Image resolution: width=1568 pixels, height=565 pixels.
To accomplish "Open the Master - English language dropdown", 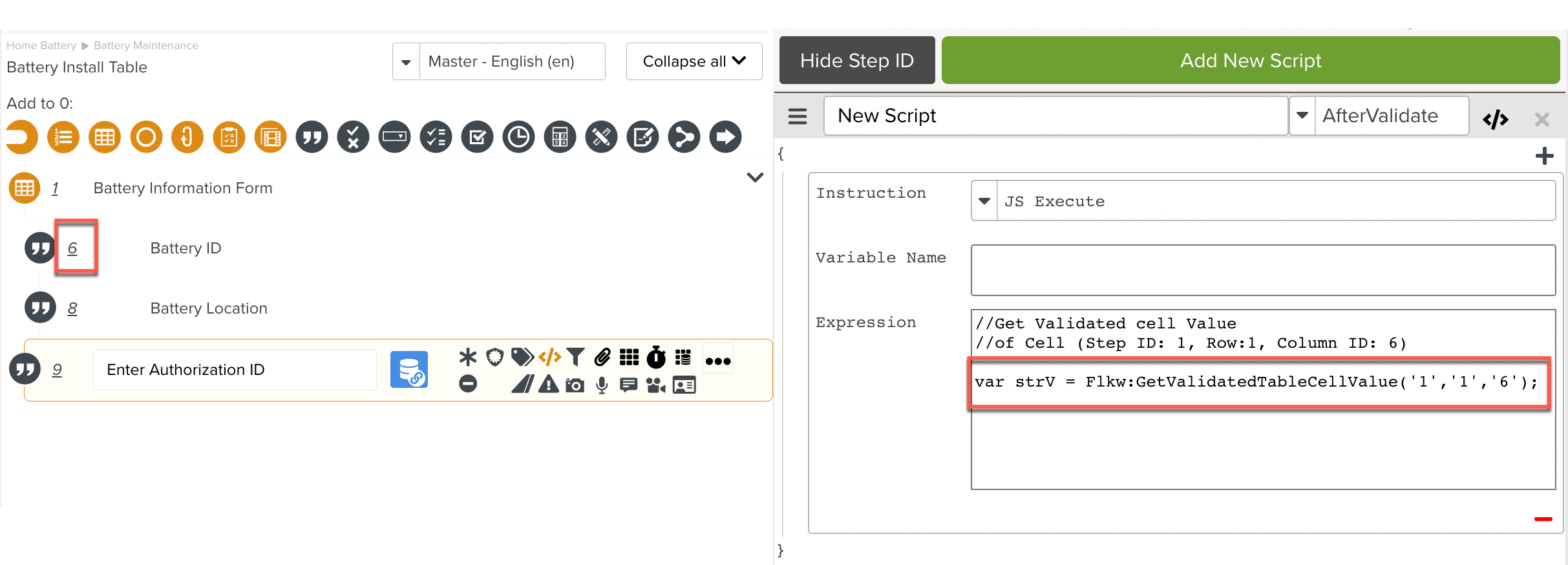I will click(406, 62).
